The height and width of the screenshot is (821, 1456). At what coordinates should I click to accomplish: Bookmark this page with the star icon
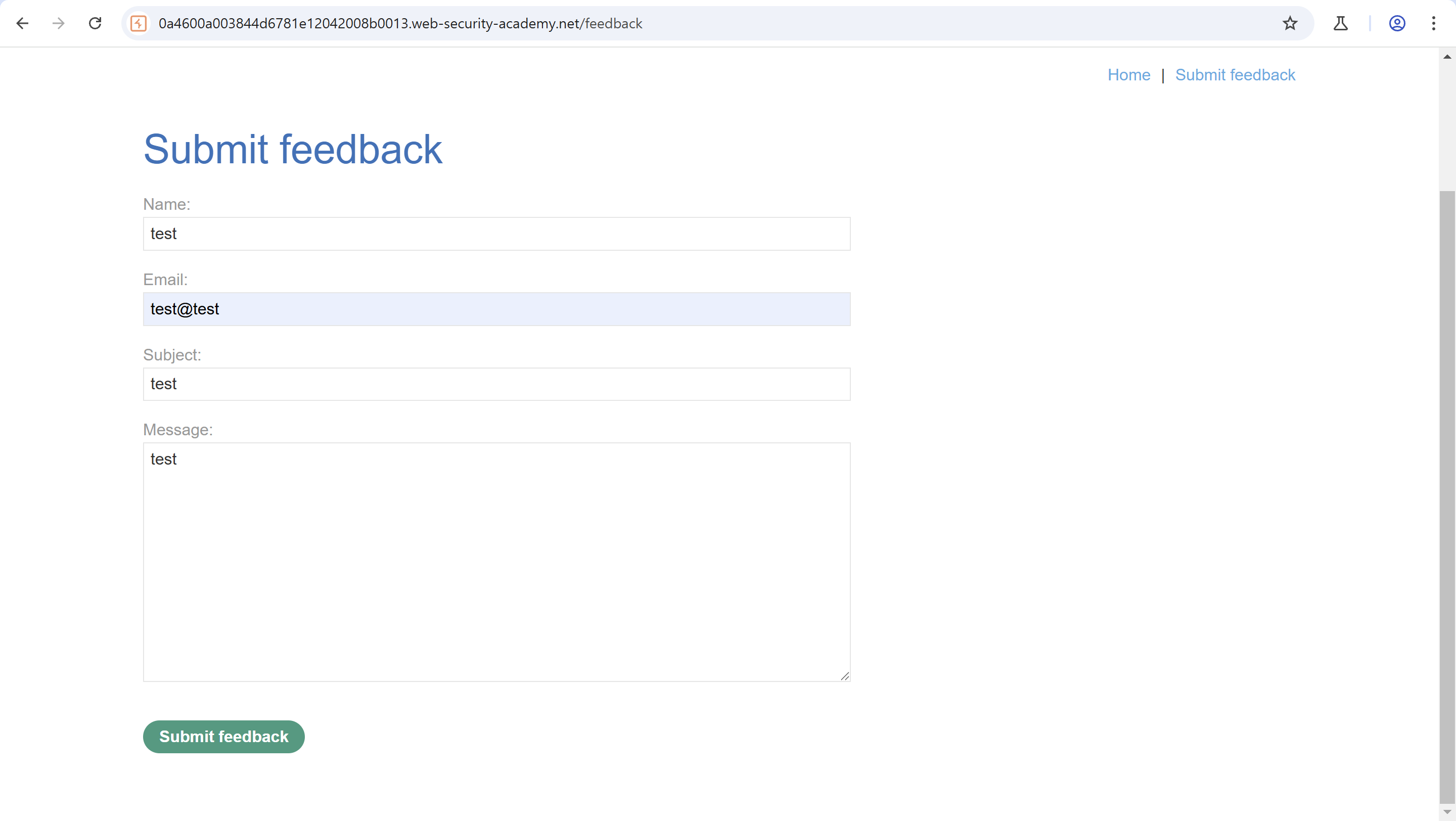(x=1290, y=23)
